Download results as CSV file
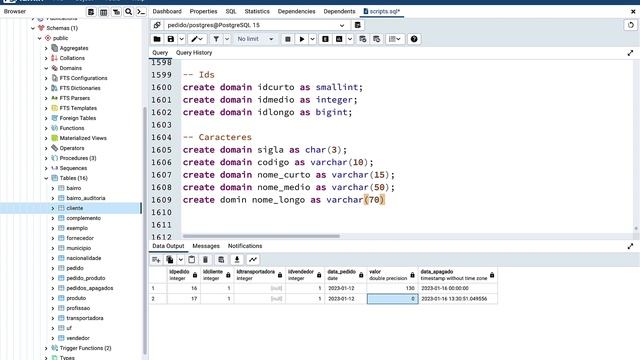 point(237,260)
